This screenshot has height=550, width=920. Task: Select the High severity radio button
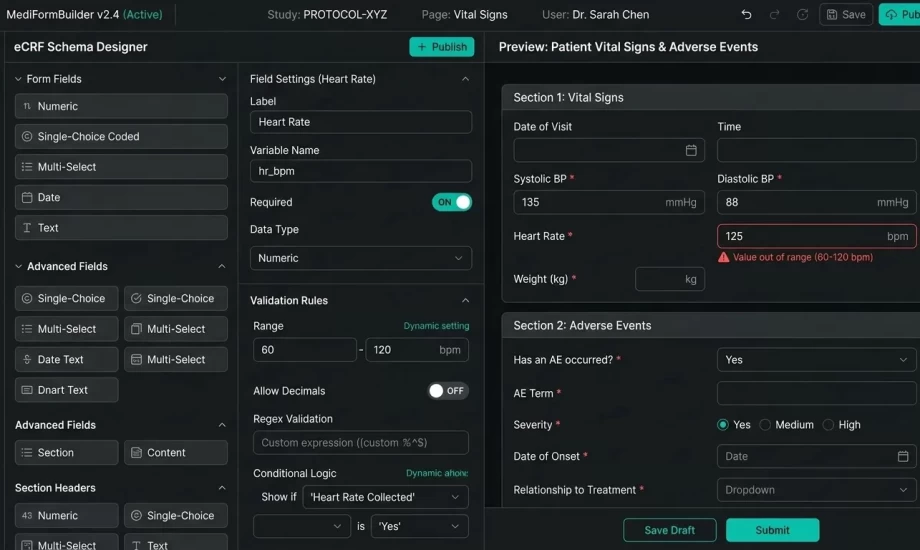pos(828,425)
